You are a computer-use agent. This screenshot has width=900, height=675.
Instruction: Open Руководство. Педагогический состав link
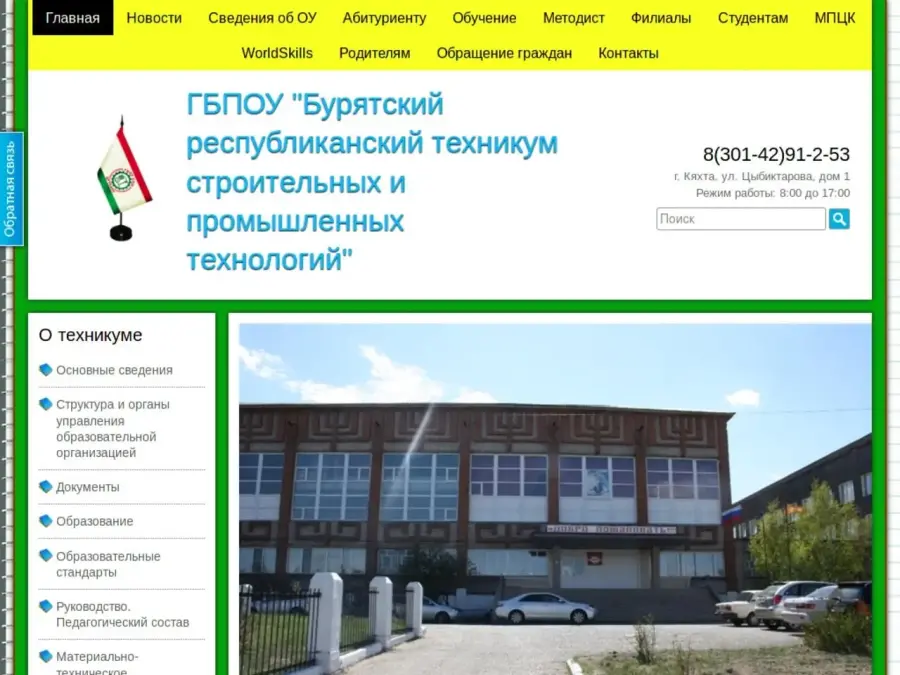point(122,614)
